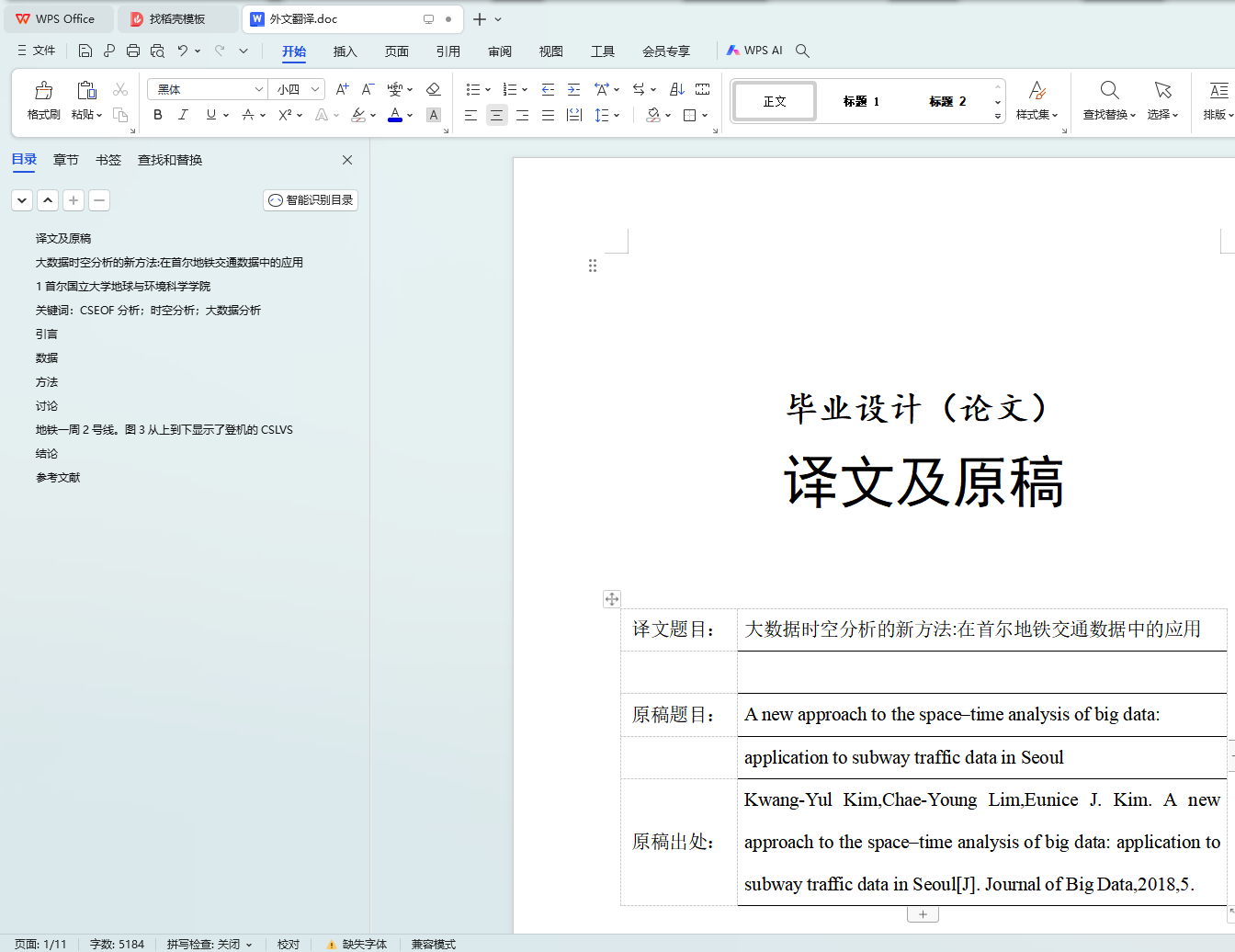Close the navigation pane
Viewport: 1235px width, 952px height.
coord(347,160)
